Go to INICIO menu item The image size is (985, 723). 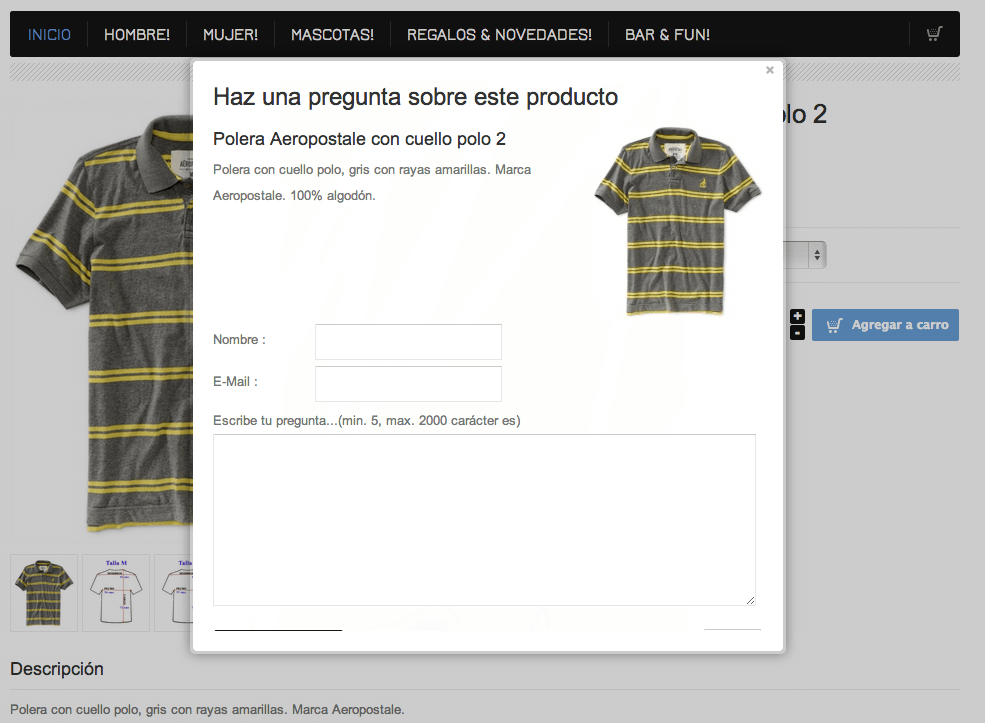coord(49,35)
